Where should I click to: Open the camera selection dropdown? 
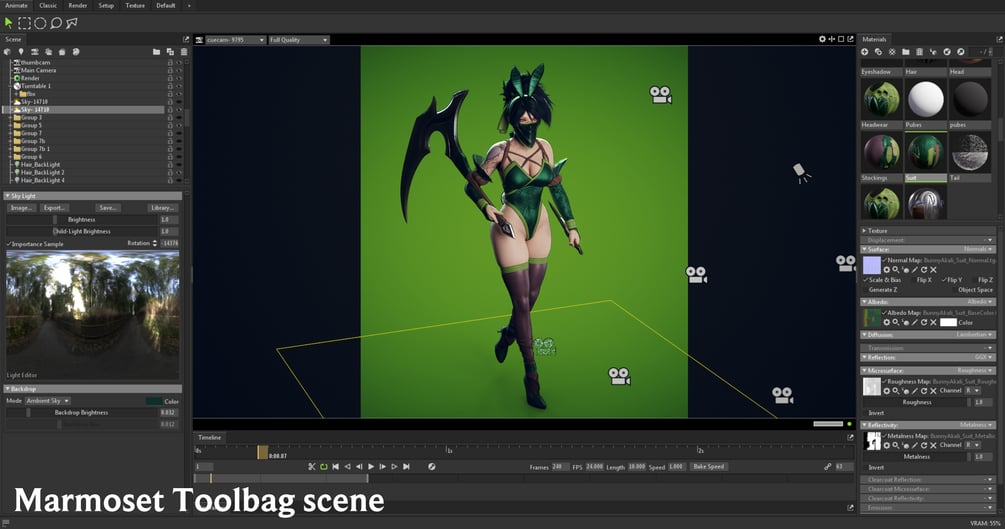(235, 40)
